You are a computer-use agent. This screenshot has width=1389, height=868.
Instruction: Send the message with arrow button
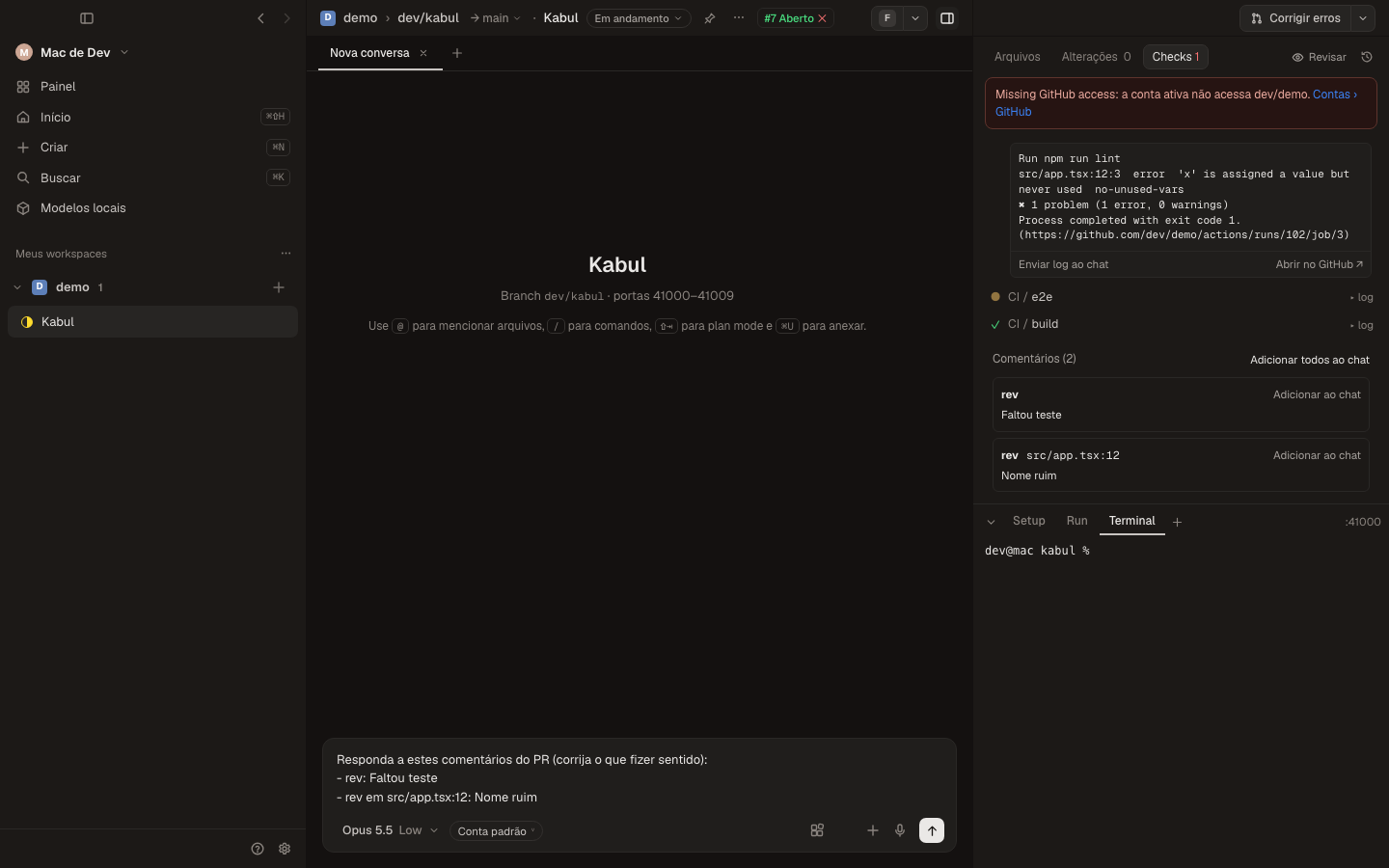click(932, 830)
